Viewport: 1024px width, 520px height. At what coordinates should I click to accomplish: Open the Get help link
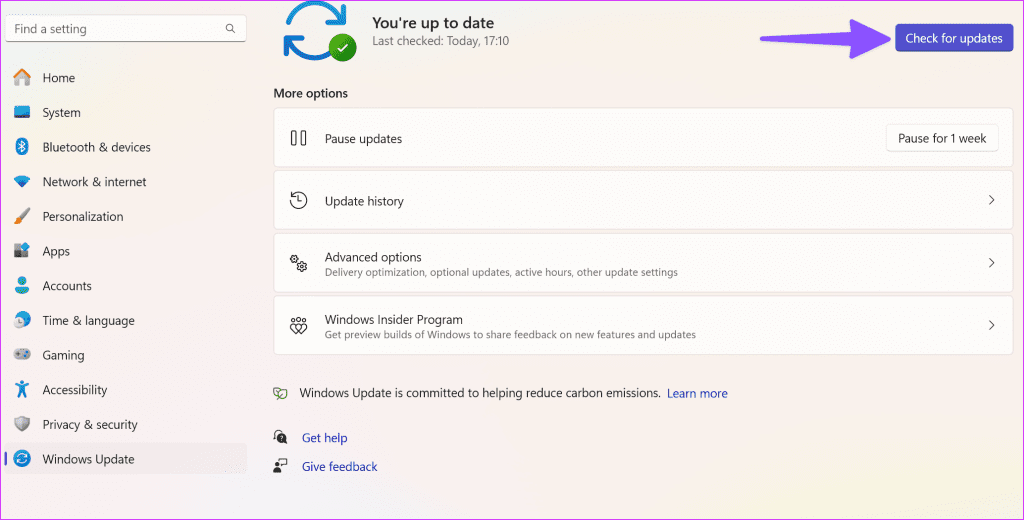(x=324, y=438)
